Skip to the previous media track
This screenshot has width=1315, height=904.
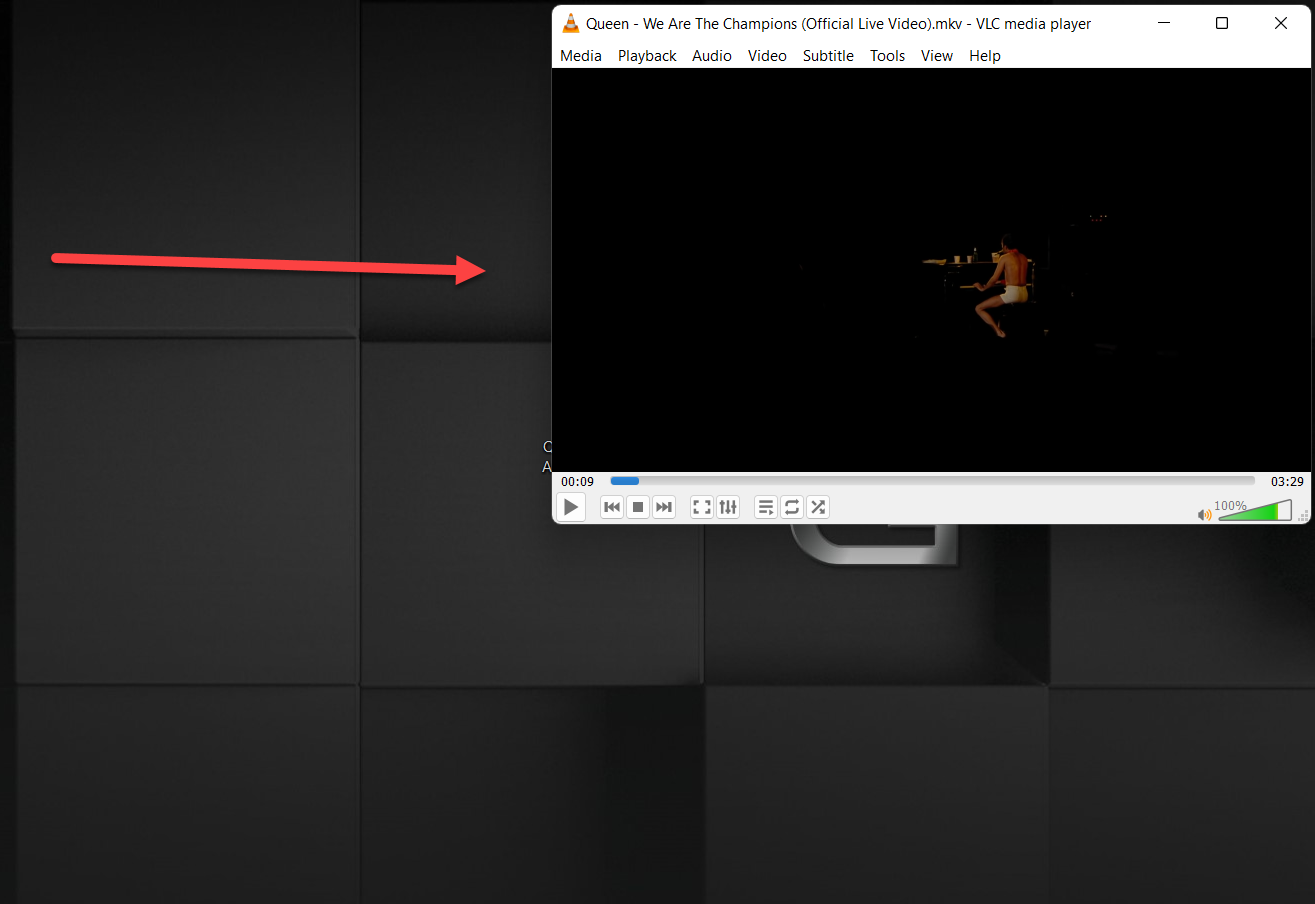pyautogui.click(x=612, y=507)
